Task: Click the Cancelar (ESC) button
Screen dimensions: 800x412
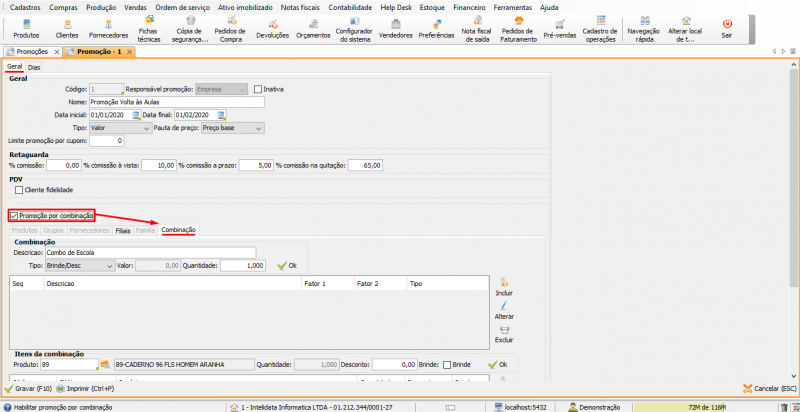Action: [x=768, y=388]
